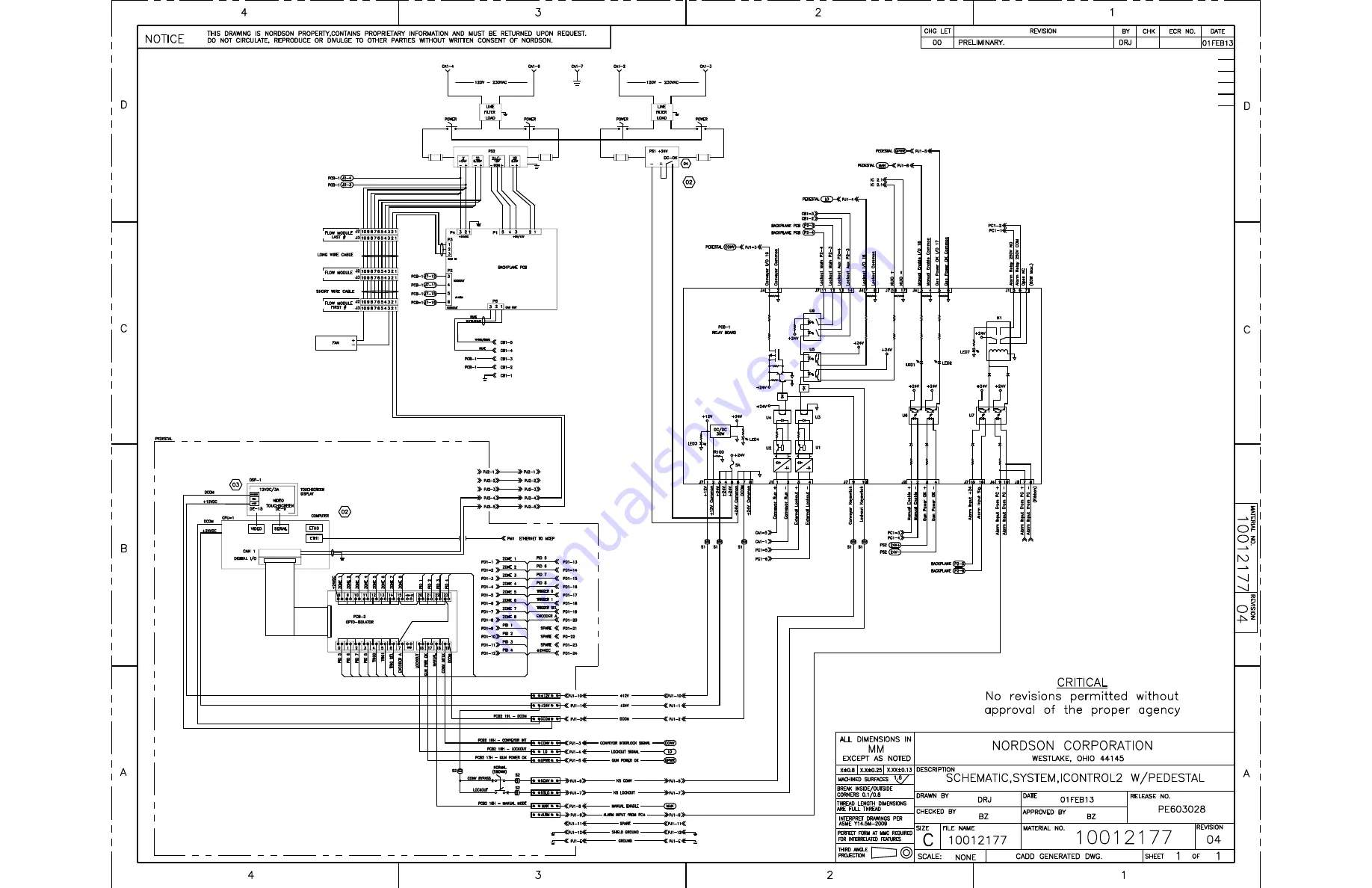Image resolution: width=1372 pixels, height=888 pixels.
Task: Click the NOTICE heading in the title strip
Action: tap(164, 39)
